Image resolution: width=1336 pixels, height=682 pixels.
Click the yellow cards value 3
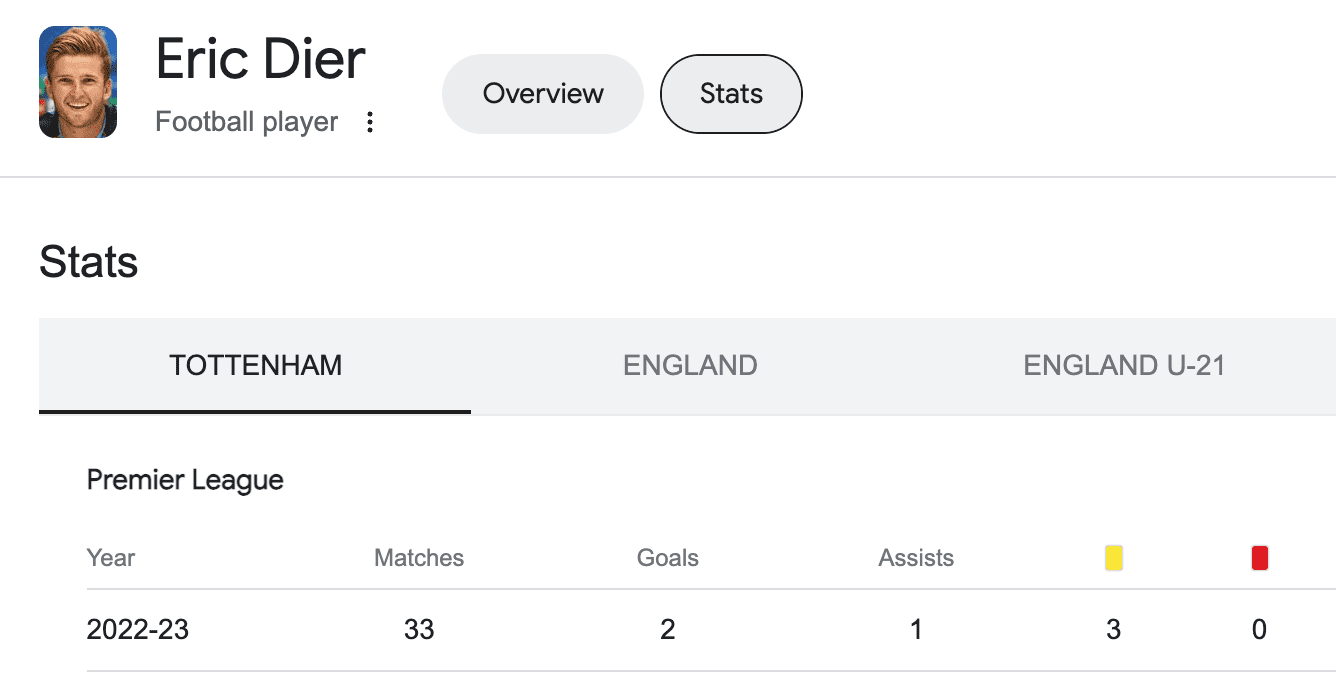pyautogui.click(x=1114, y=629)
